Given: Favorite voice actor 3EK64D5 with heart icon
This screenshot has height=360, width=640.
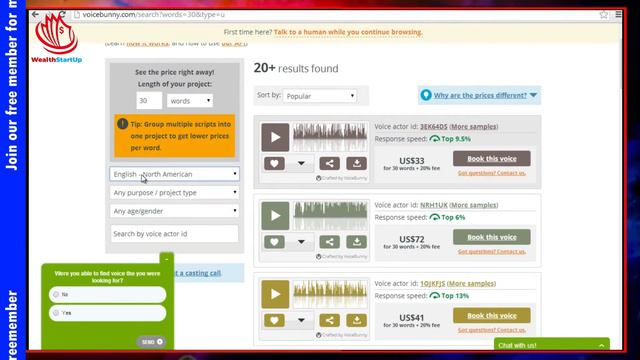Looking at the screenshot, I should point(274,164).
